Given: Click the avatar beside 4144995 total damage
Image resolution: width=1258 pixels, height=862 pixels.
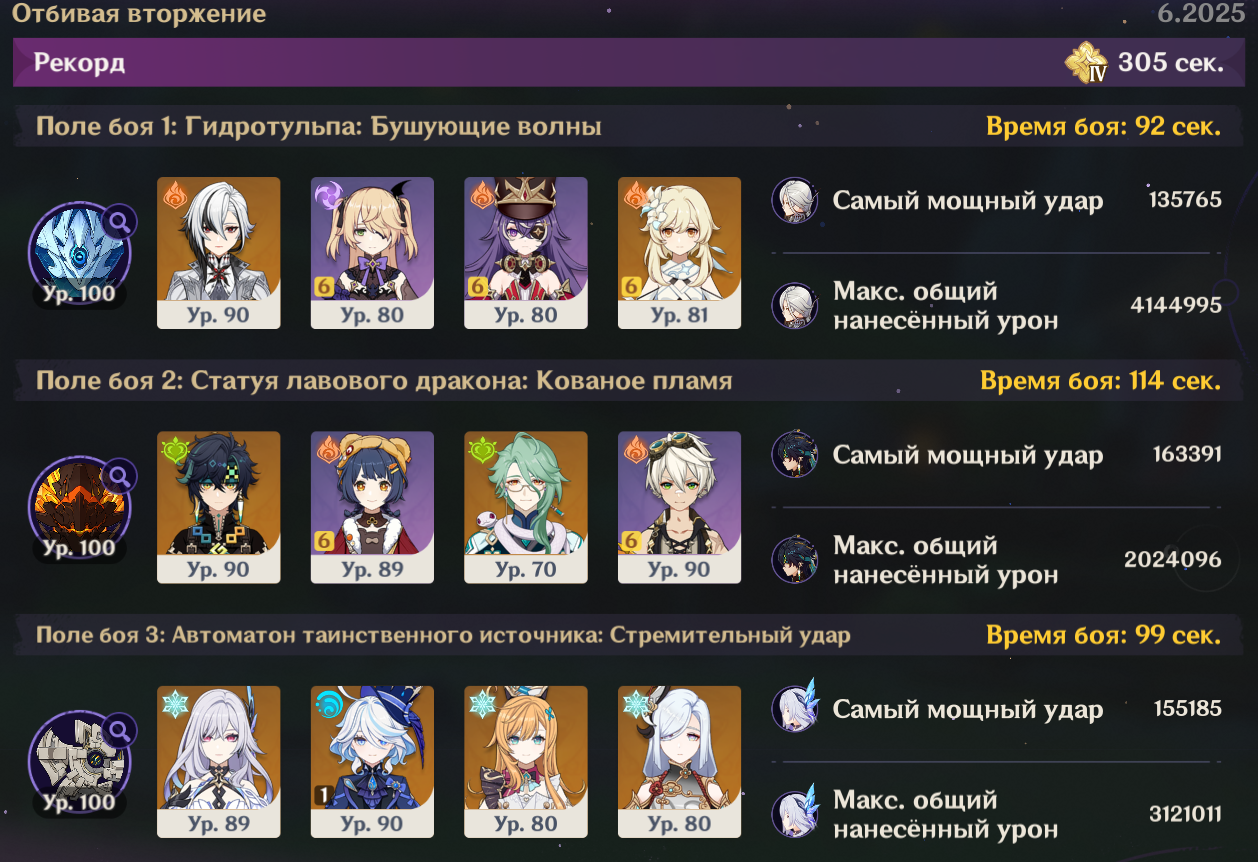Looking at the screenshot, I should (795, 305).
